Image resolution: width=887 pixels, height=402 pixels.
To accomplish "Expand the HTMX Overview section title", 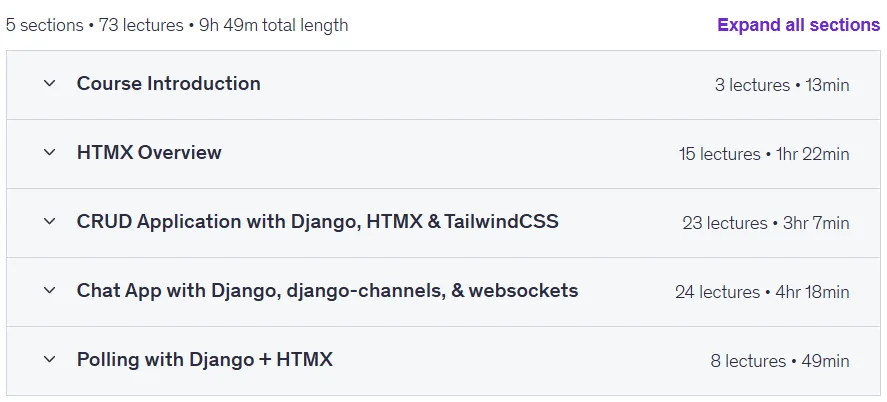I will 149,153.
